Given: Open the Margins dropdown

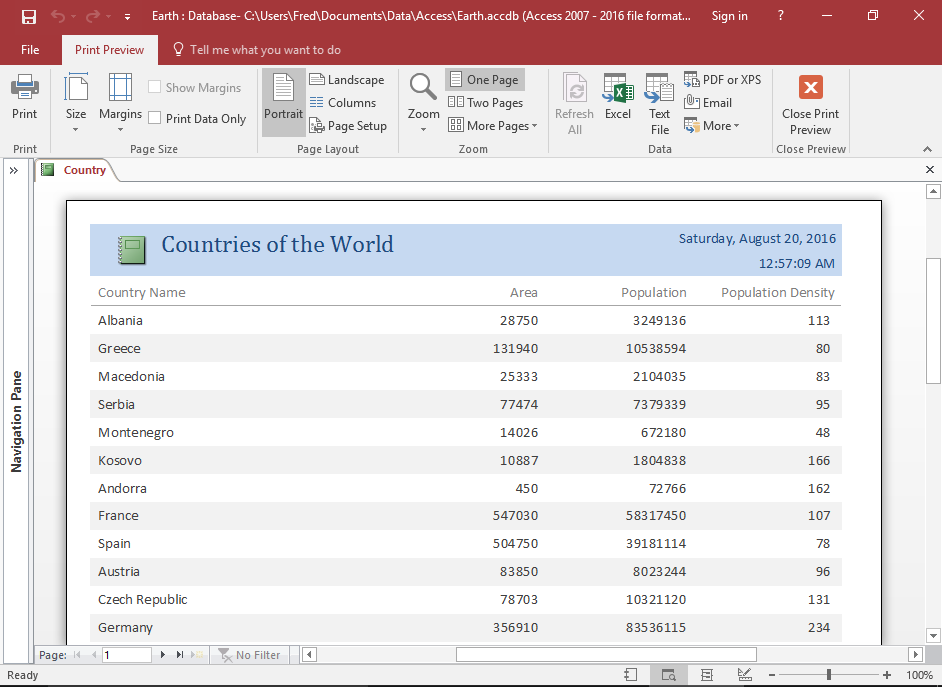Looking at the screenshot, I should point(120,102).
